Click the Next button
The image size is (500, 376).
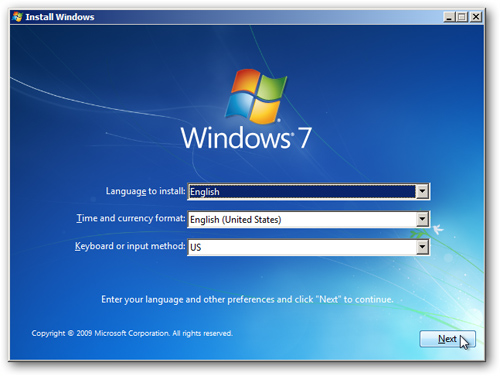(447, 339)
